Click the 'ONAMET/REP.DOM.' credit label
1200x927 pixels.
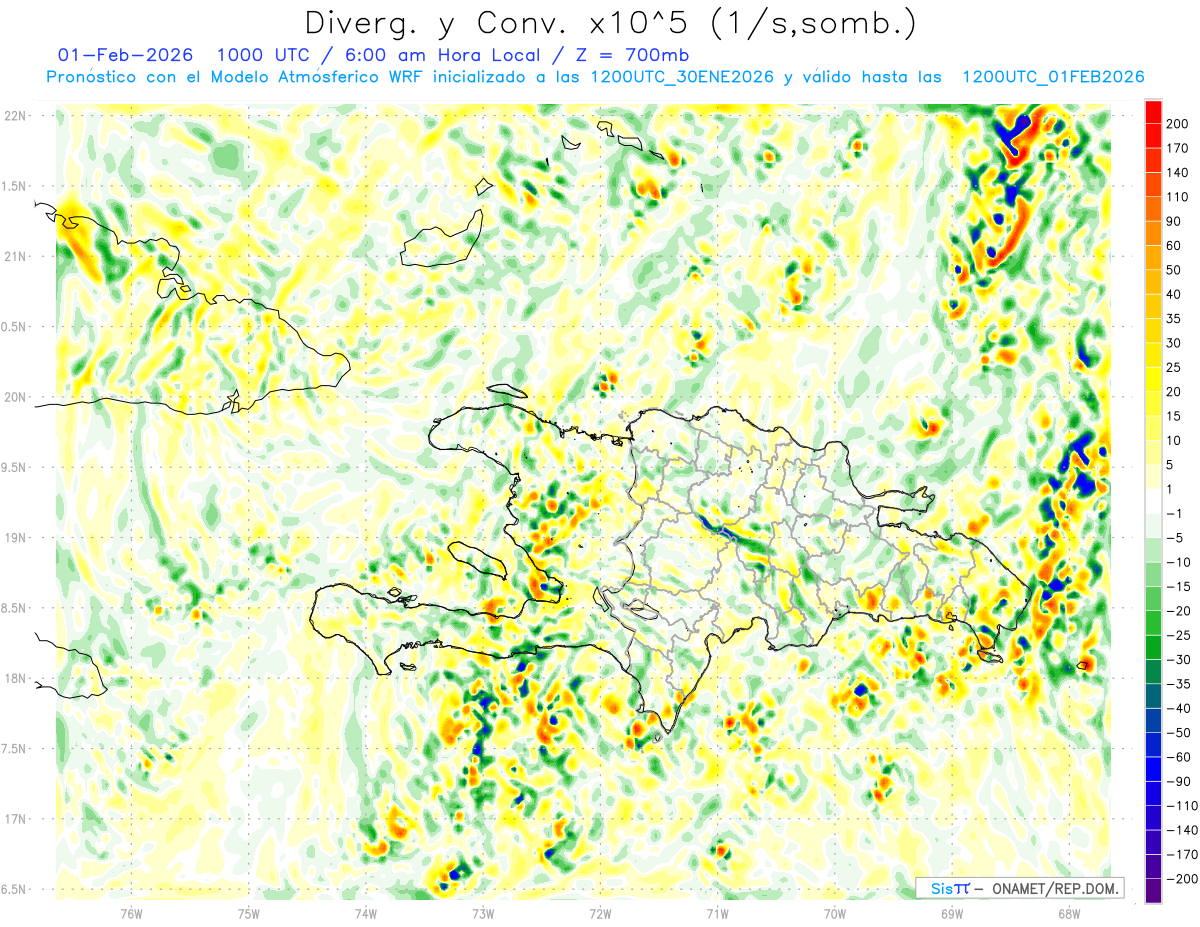click(1055, 888)
